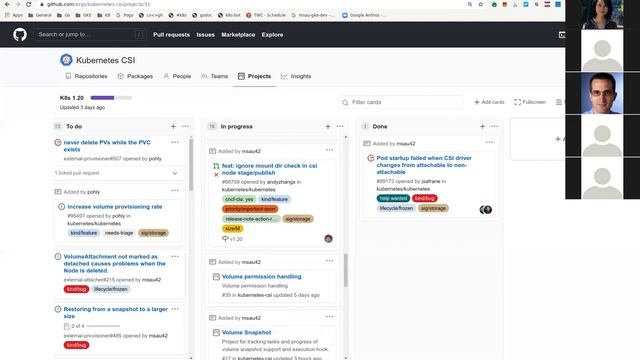Screen dimensions: 640x360
Task: Click the 'needs-triage' label
Action: [x=119, y=233]
